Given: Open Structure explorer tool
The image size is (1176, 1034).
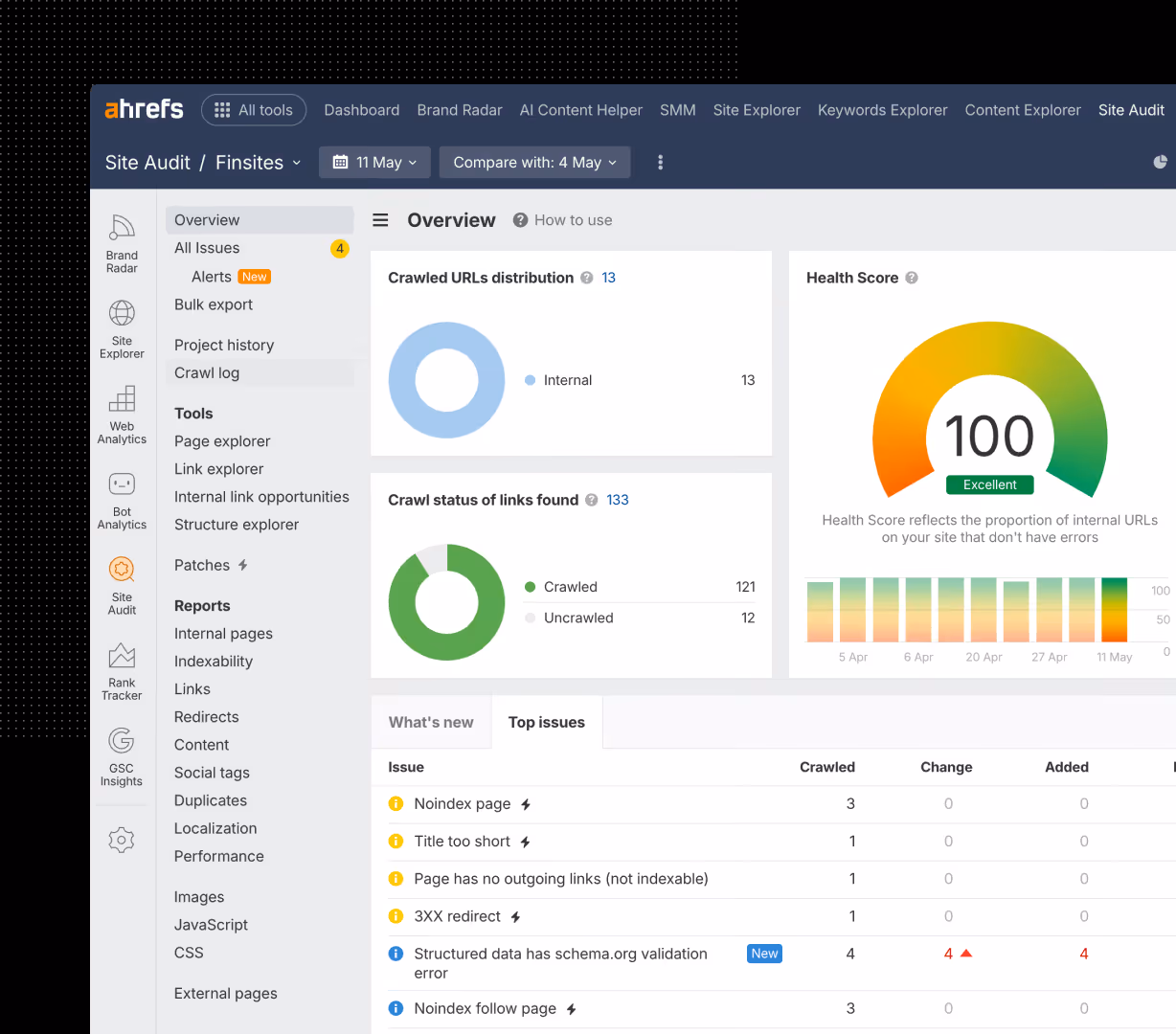Looking at the screenshot, I should pos(237,525).
